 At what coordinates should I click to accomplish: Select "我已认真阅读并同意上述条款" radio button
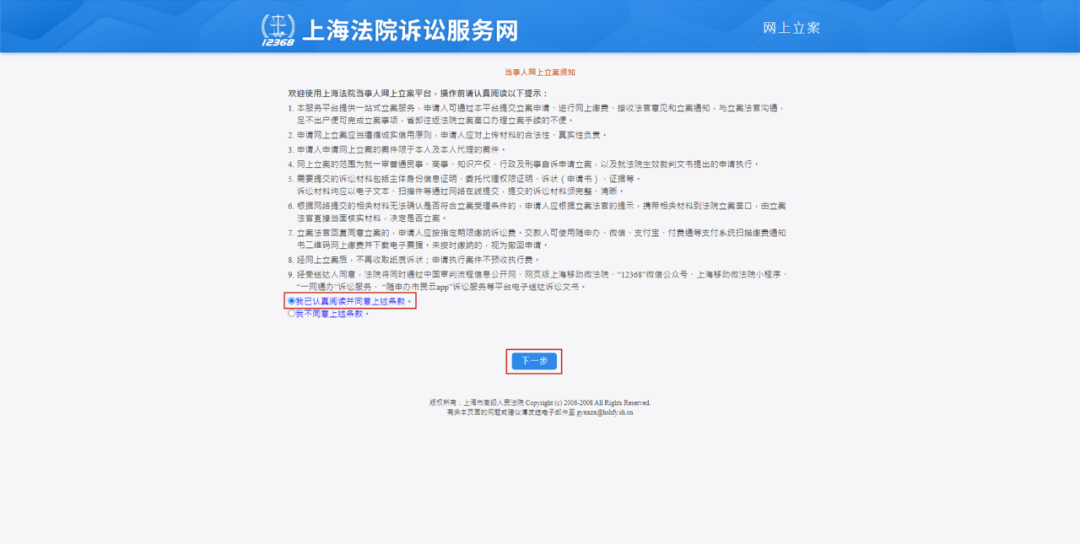(x=291, y=301)
